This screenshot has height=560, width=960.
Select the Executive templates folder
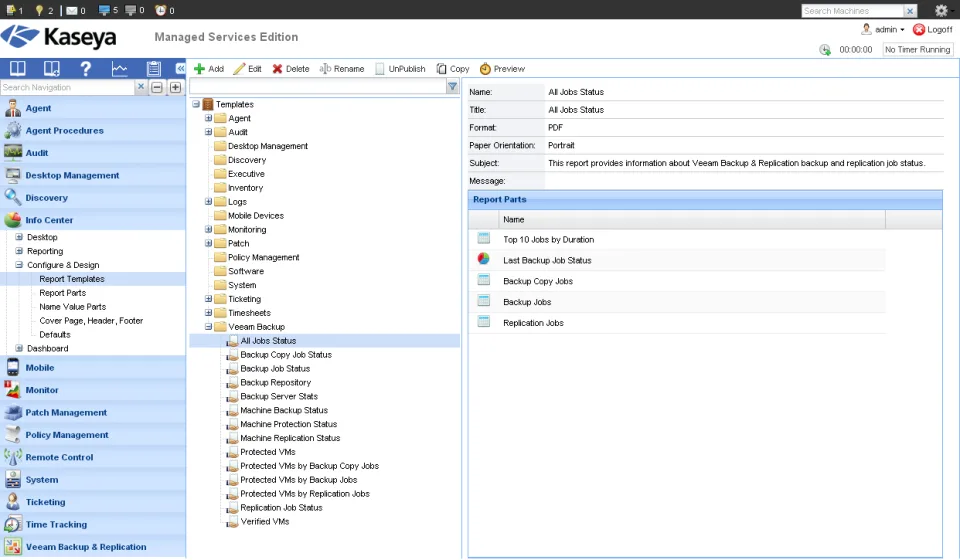point(246,174)
